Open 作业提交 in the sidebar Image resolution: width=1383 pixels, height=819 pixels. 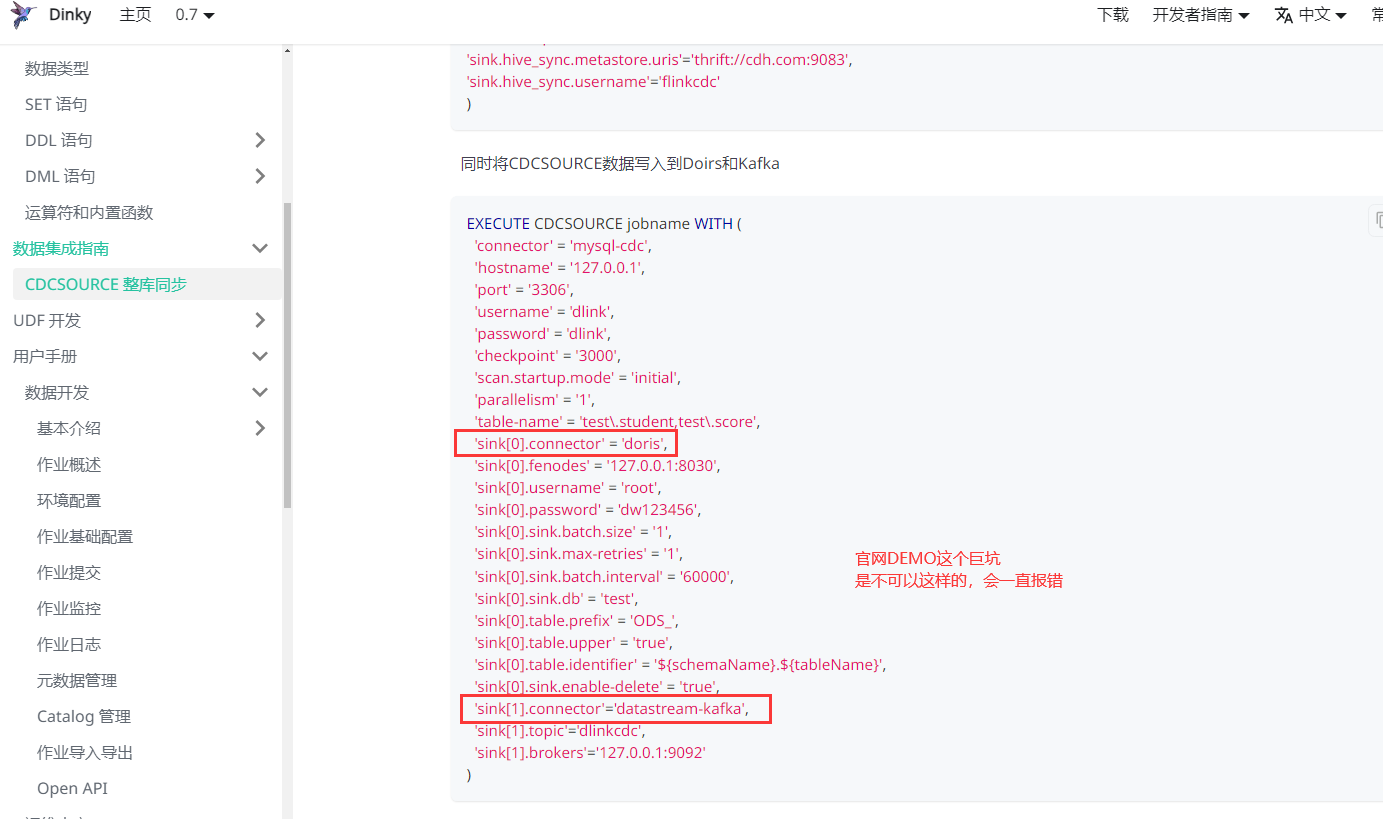(69, 572)
